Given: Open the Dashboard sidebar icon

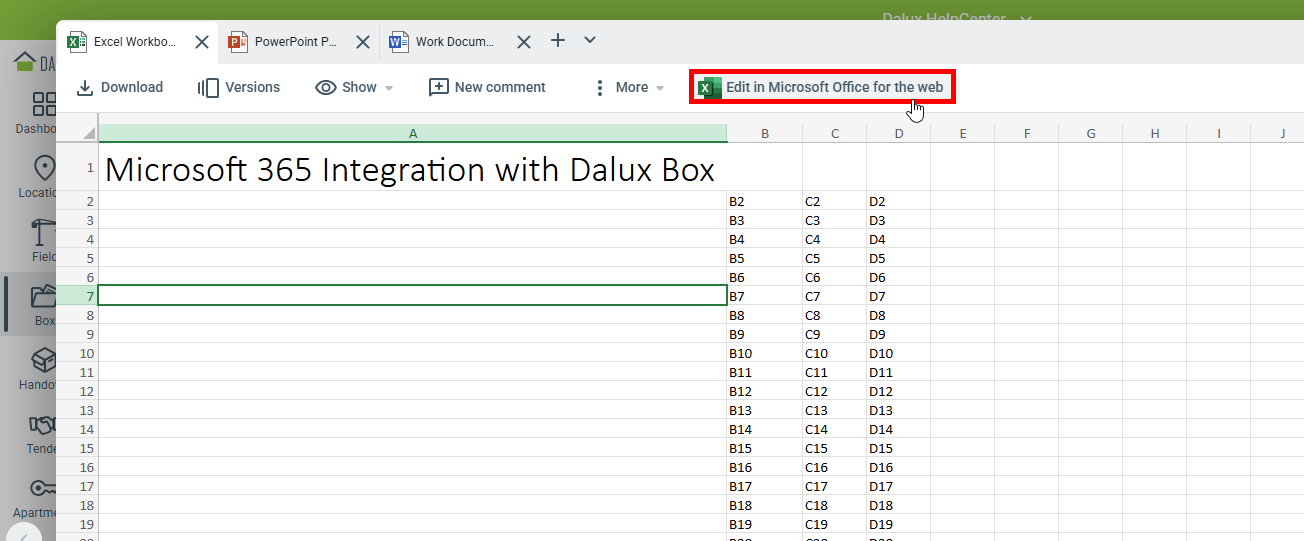Looking at the screenshot, I should pyautogui.click(x=44, y=105).
